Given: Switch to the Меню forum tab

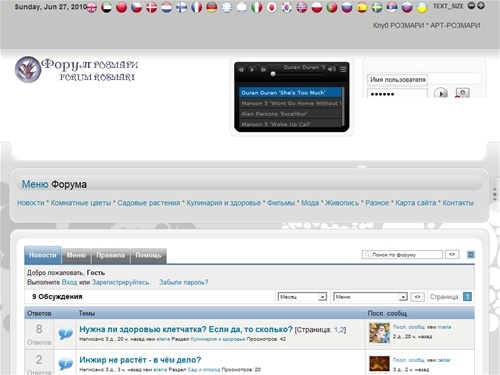Looking at the screenshot, I should point(76,255).
